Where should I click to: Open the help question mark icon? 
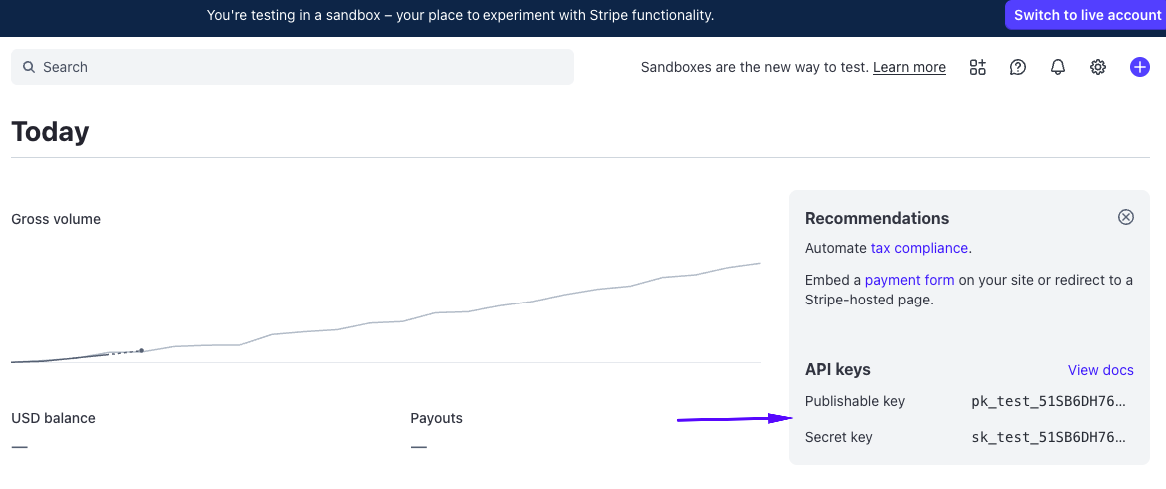(1018, 67)
